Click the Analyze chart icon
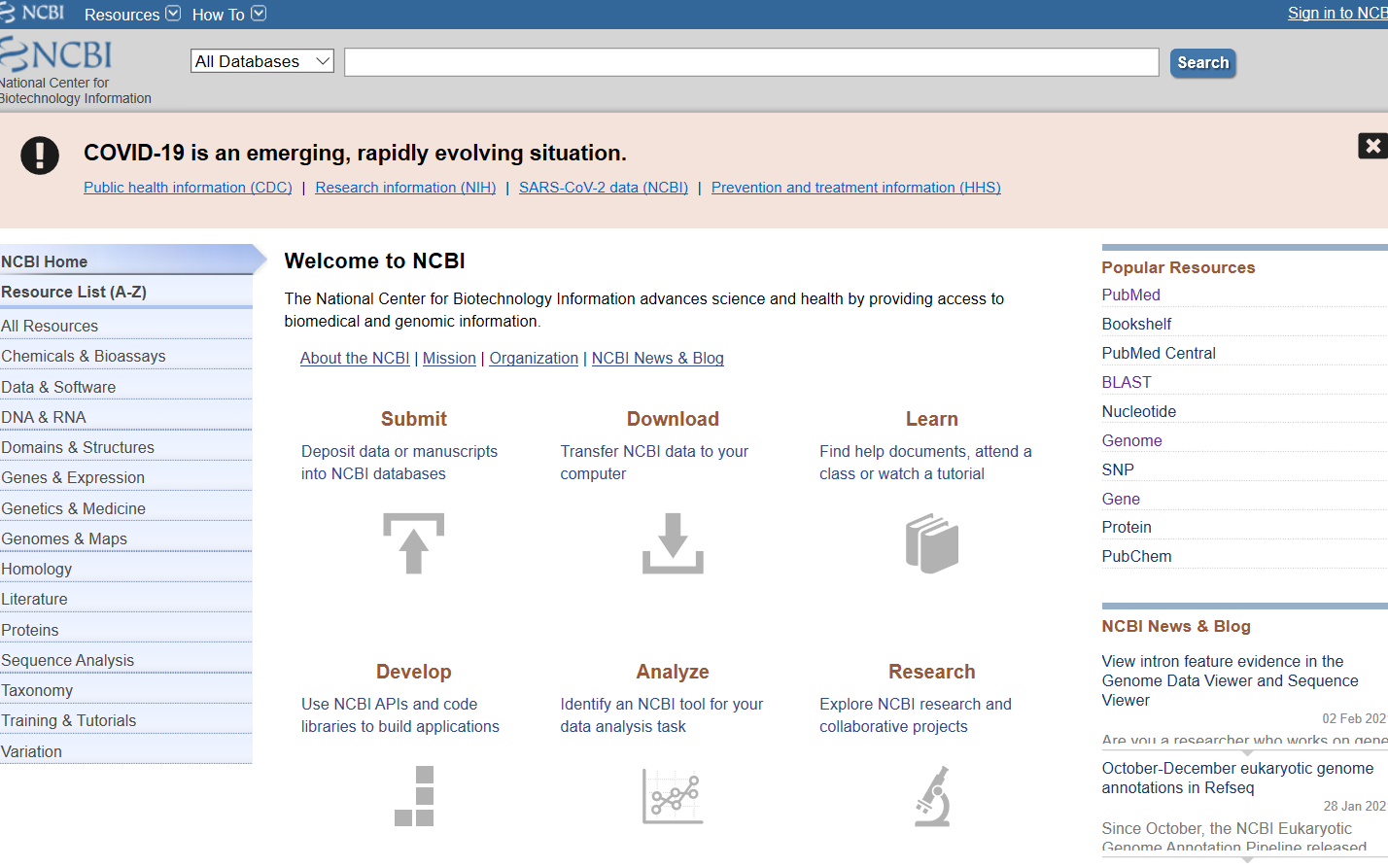The height and width of the screenshot is (868, 1388). [673, 796]
